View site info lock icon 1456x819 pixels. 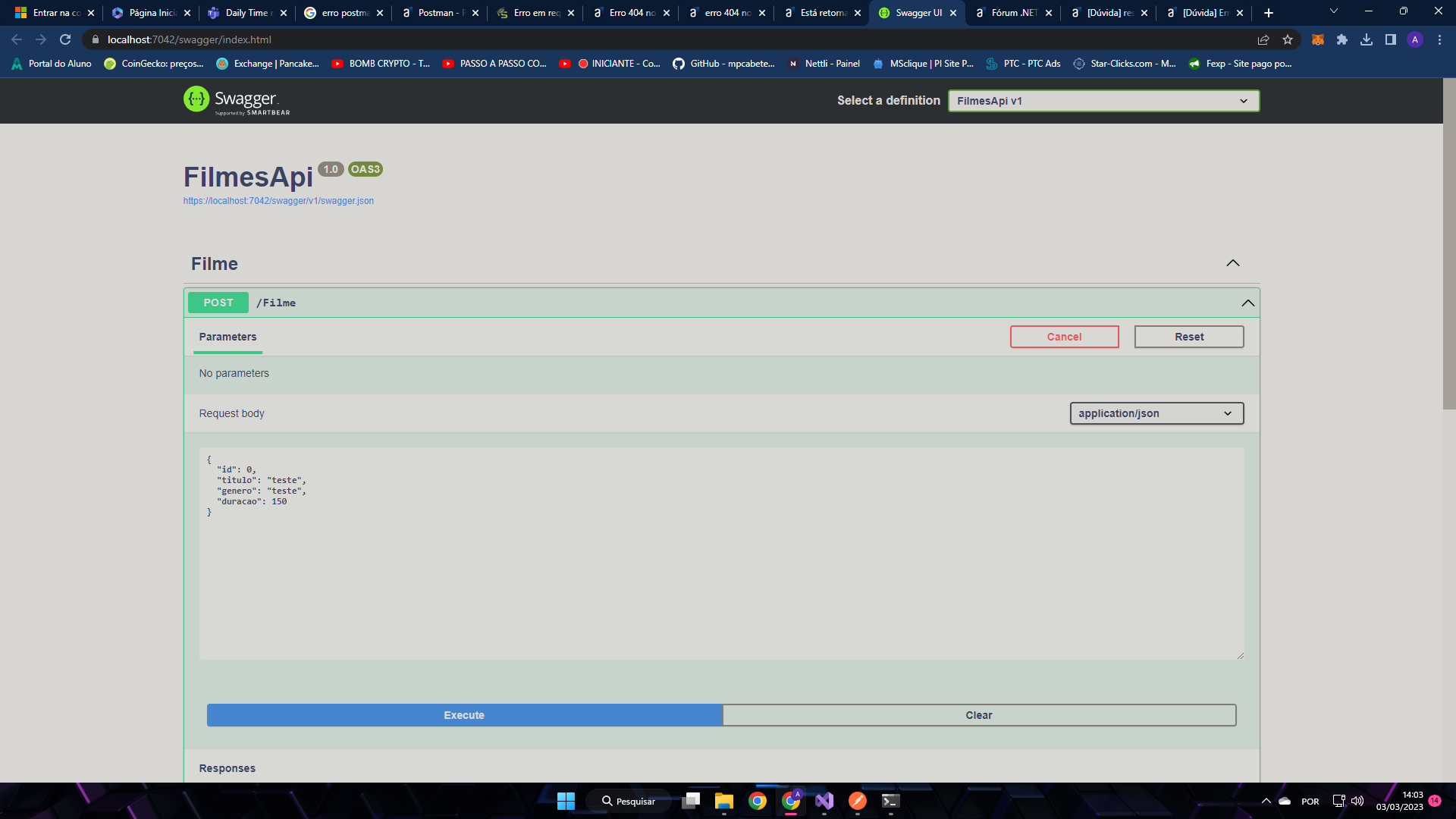(x=96, y=39)
